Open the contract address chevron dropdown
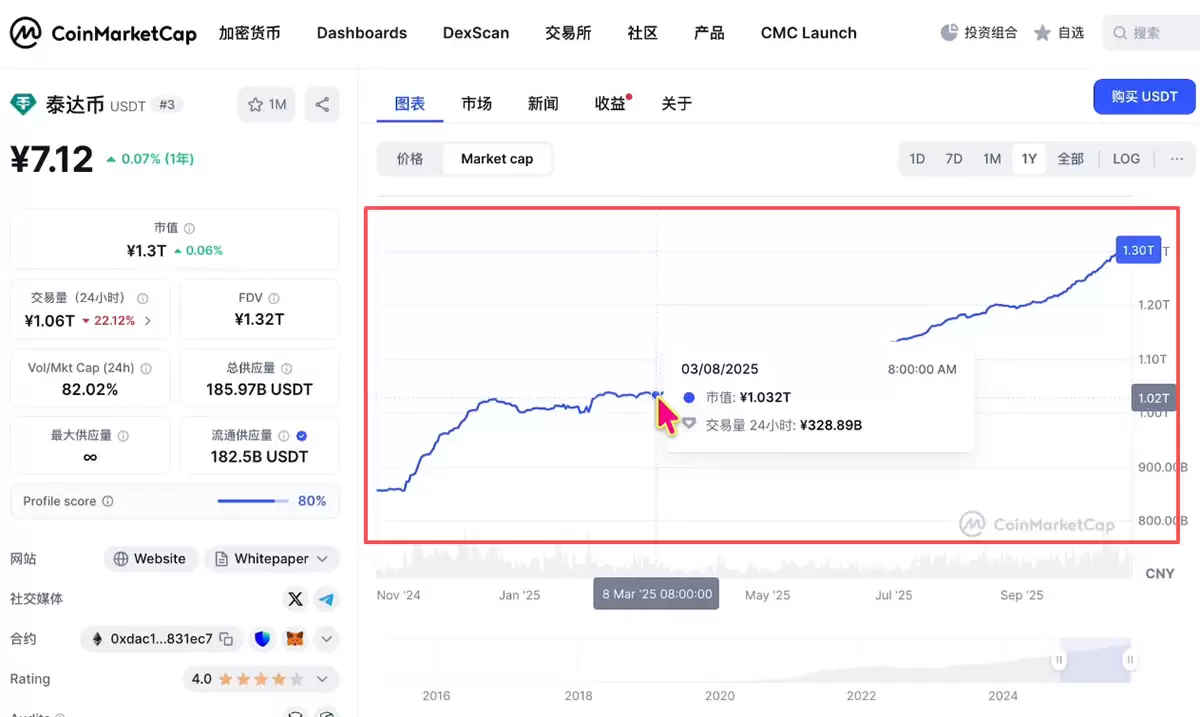Screen dimensions: 1200x717 (x=326, y=638)
